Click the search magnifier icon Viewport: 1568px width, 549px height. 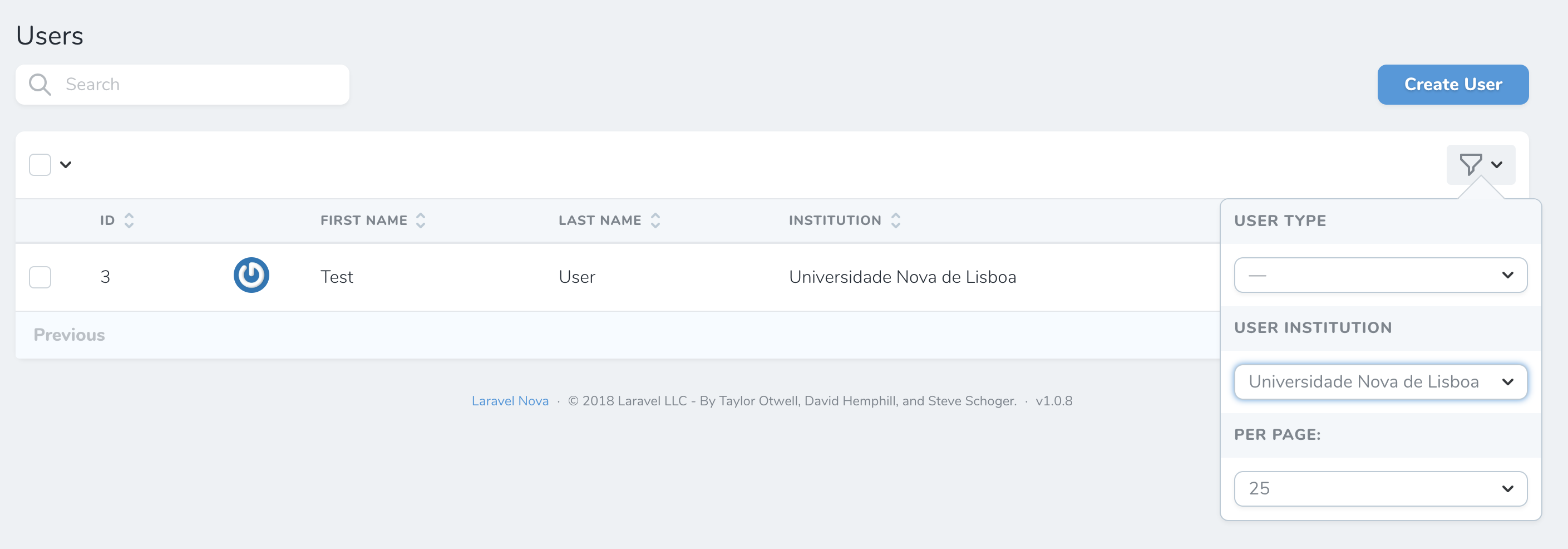40,84
